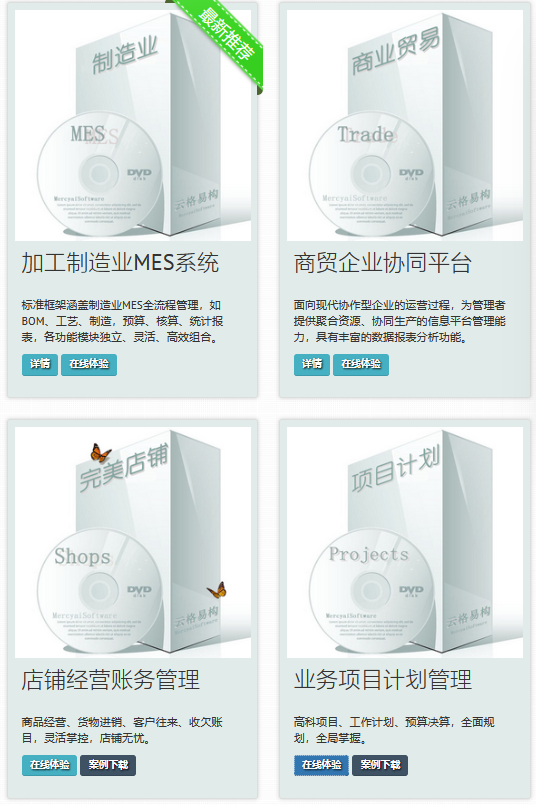Click 案例下载 under 业务项目计划管理
The height and width of the screenshot is (805, 536).
(x=380, y=765)
